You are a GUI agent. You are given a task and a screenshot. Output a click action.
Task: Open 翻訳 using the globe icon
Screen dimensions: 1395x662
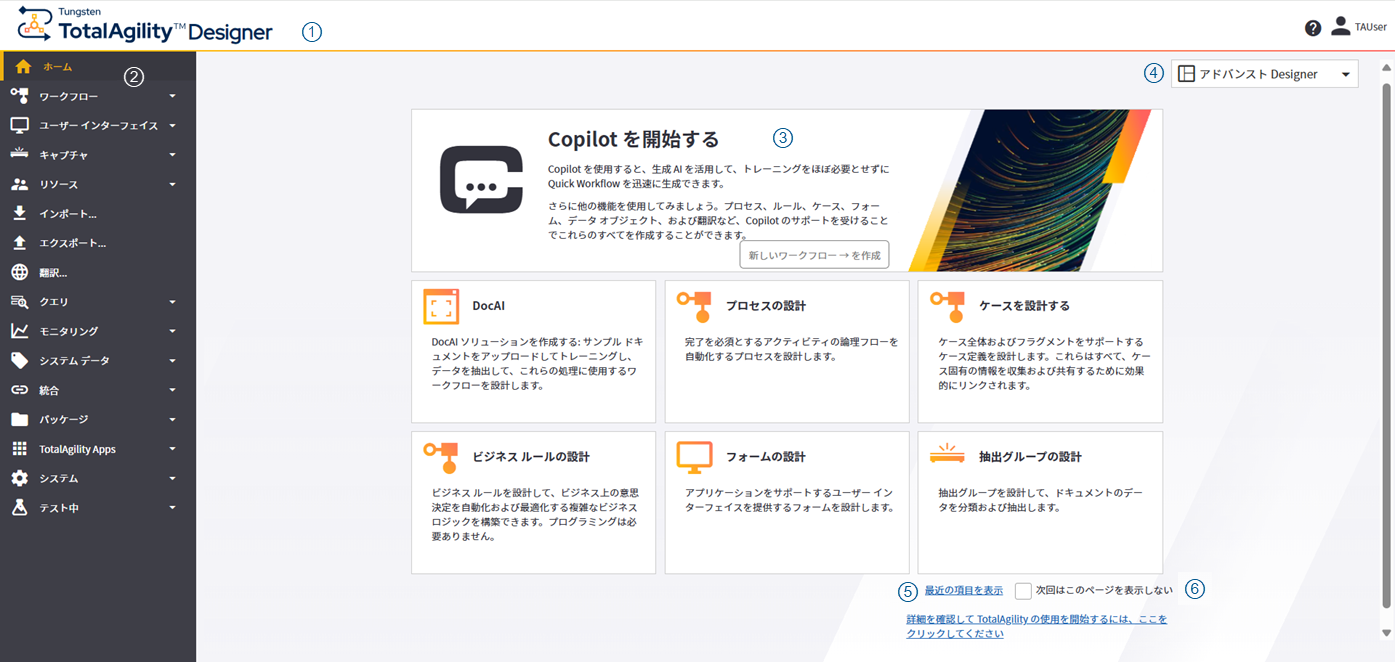tap(22, 272)
